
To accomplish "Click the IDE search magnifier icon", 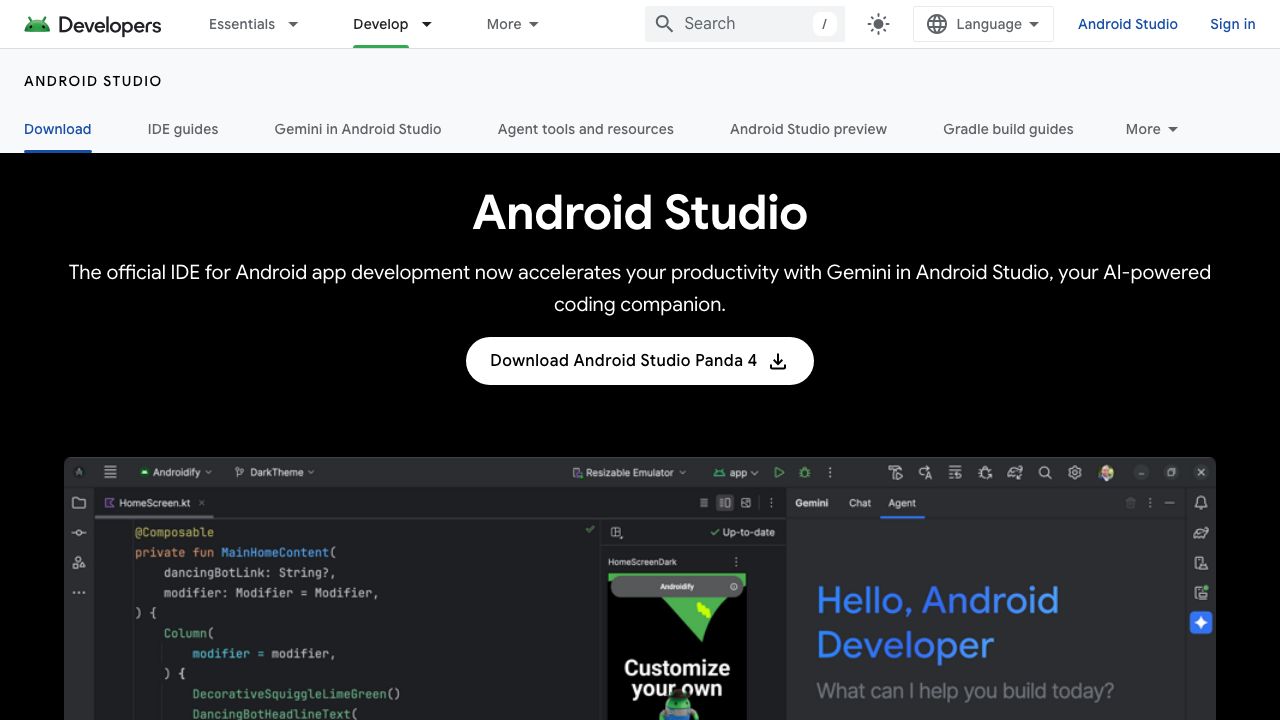I will click(1045, 472).
